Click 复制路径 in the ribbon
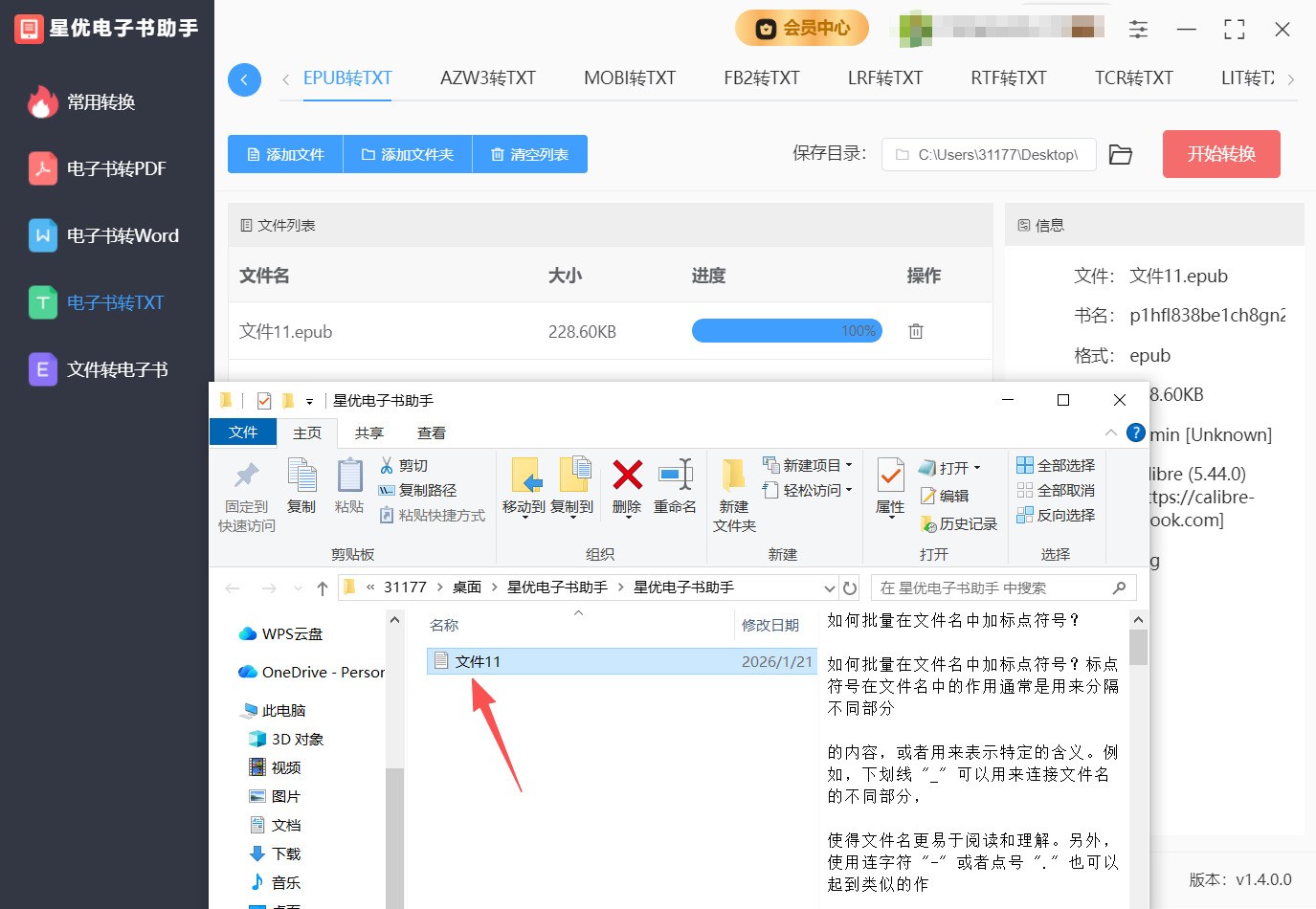Image resolution: width=1316 pixels, height=909 pixels. pos(417,491)
